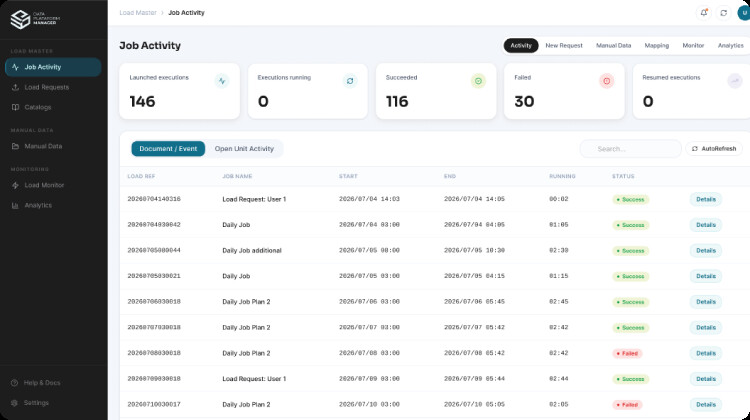The width and height of the screenshot is (750, 420).
Task: Click the Executions running sync icon
Action: click(350, 81)
